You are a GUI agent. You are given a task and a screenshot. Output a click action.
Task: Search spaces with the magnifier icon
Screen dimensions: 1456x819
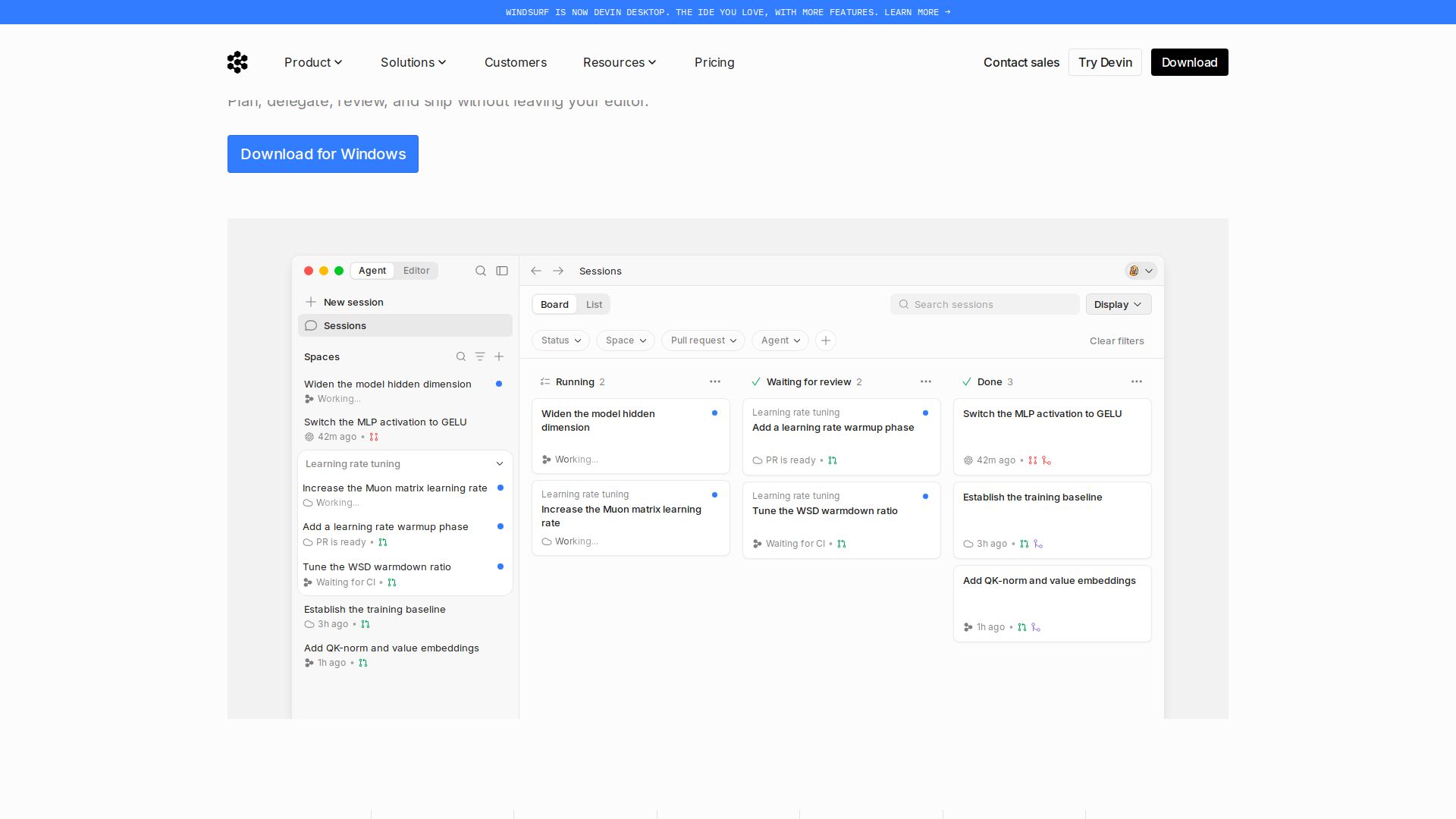[x=461, y=356]
